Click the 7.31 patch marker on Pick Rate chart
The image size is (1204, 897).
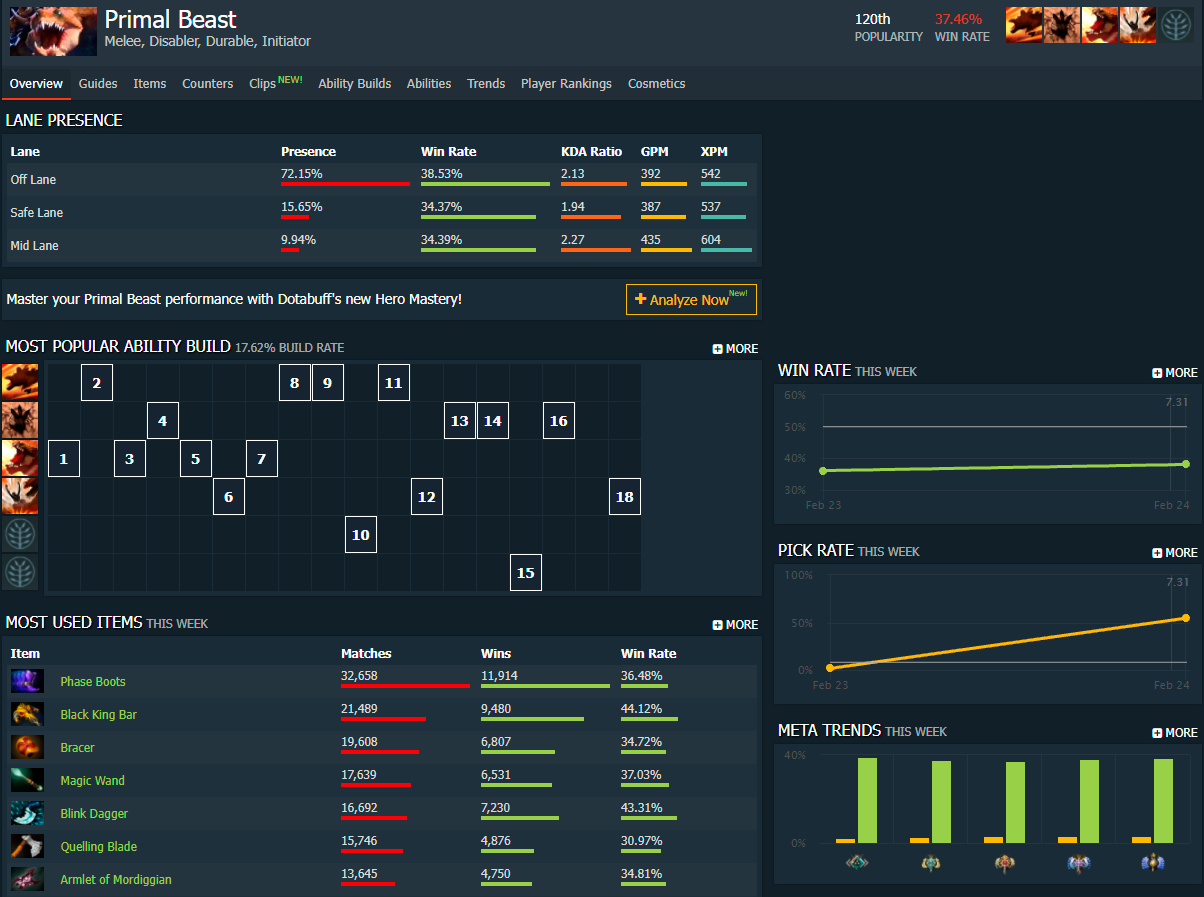tap(1177, 582)
